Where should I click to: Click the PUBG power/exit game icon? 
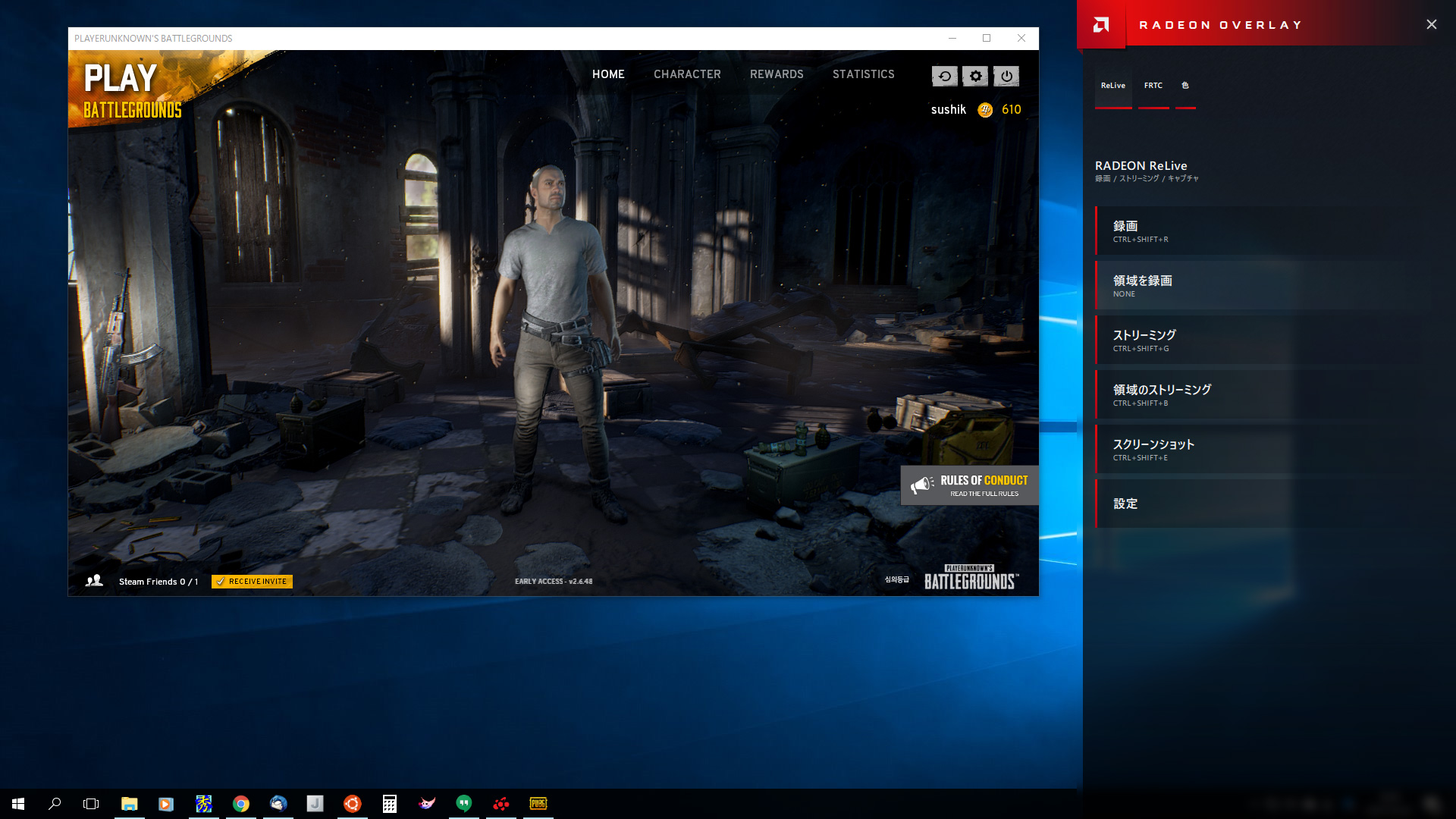[1006, 76]
